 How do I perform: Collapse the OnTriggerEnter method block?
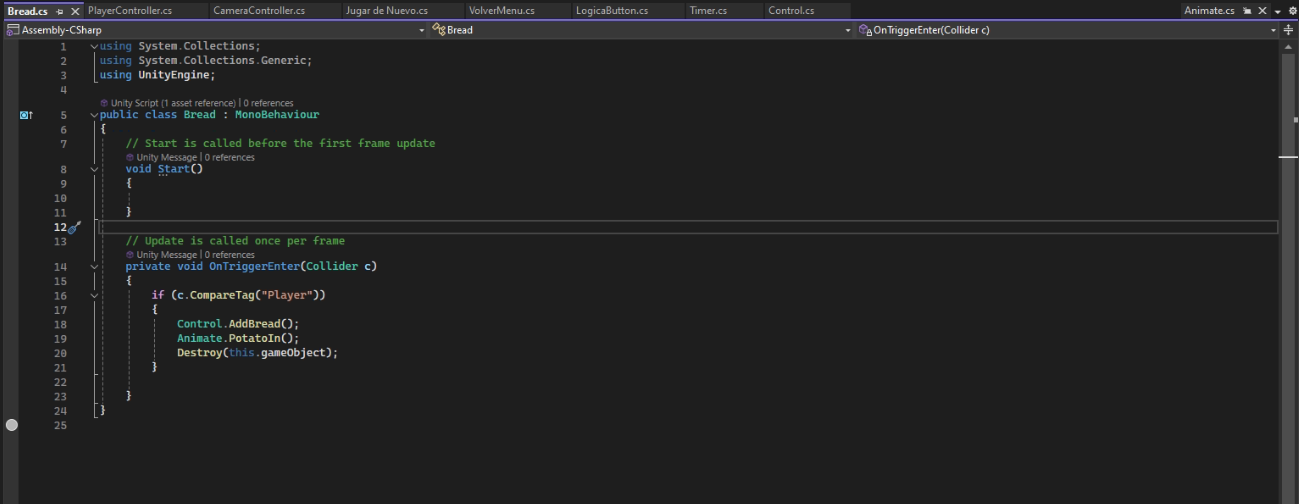pyautogui.click(x=94, y=267)
